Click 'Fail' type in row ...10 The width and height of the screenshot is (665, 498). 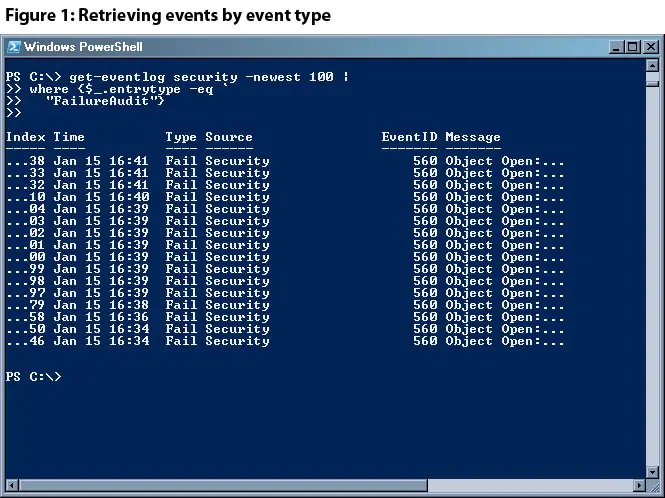(181, 197)
